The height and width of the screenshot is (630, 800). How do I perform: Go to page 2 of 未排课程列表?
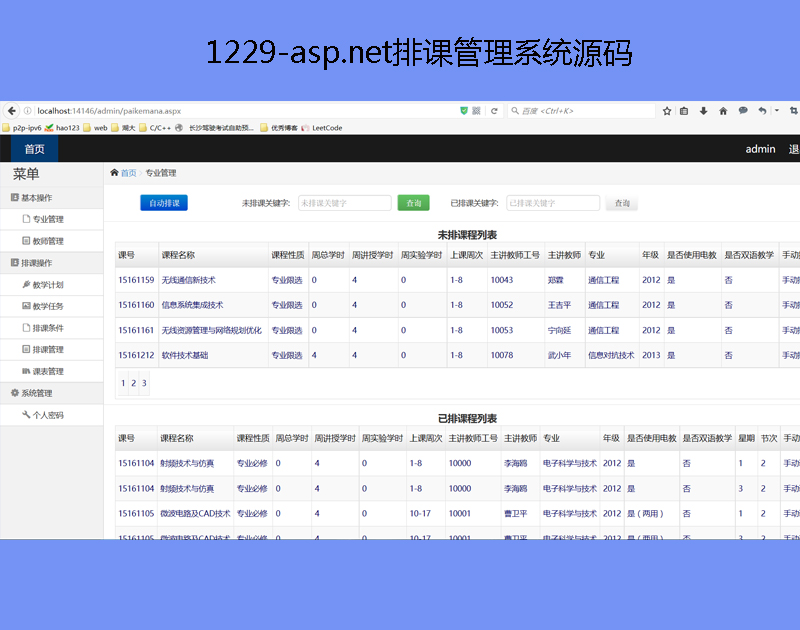point(133,383)
